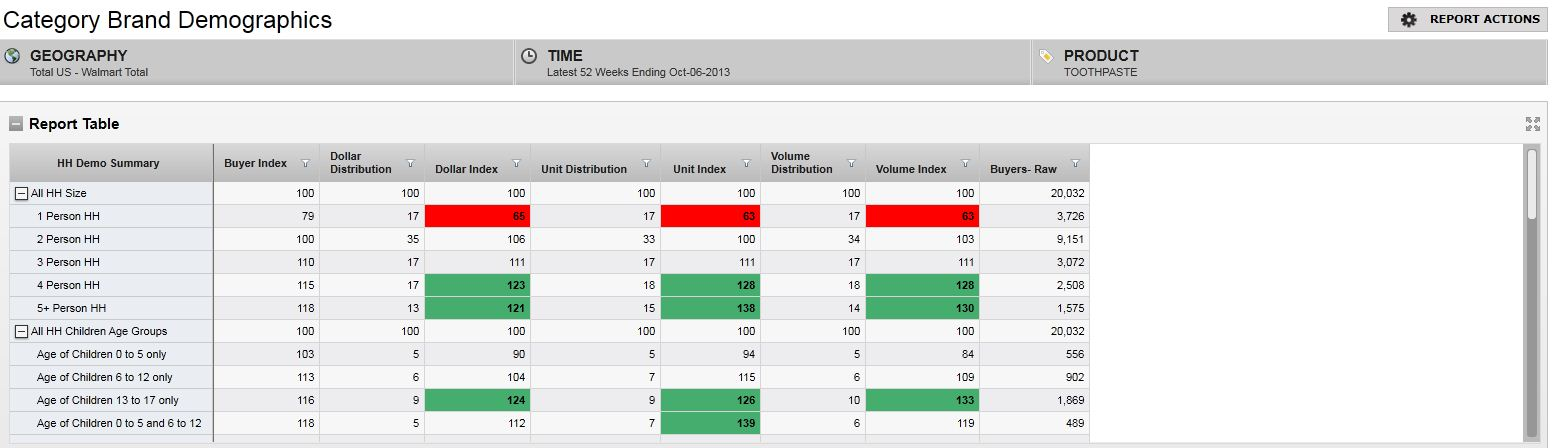Click the Unit Index filter icon

coord(746,163)
